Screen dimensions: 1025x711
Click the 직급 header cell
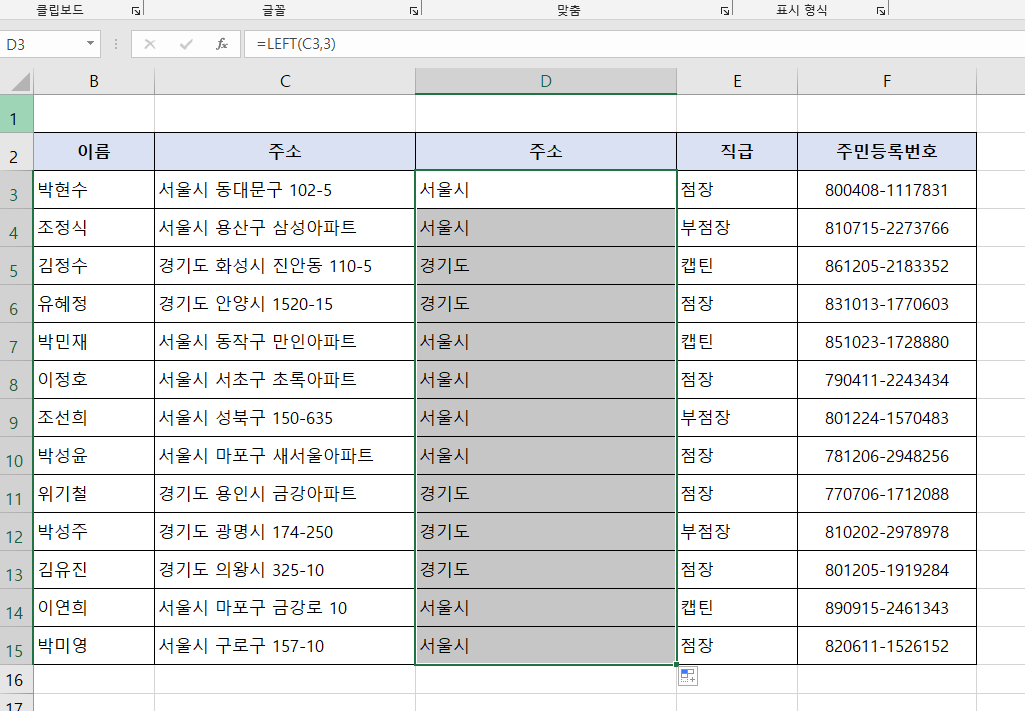pos(737,152)
